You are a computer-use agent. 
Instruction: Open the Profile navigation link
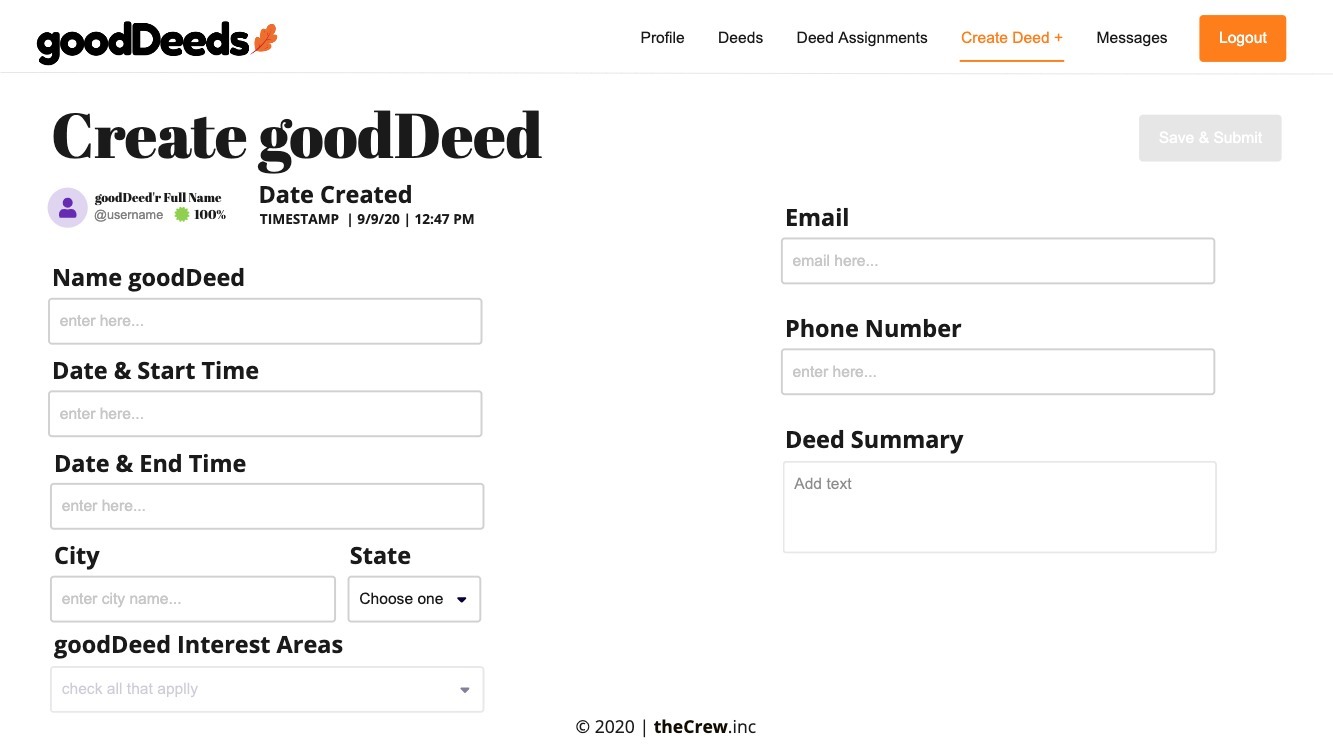[662, 37]
